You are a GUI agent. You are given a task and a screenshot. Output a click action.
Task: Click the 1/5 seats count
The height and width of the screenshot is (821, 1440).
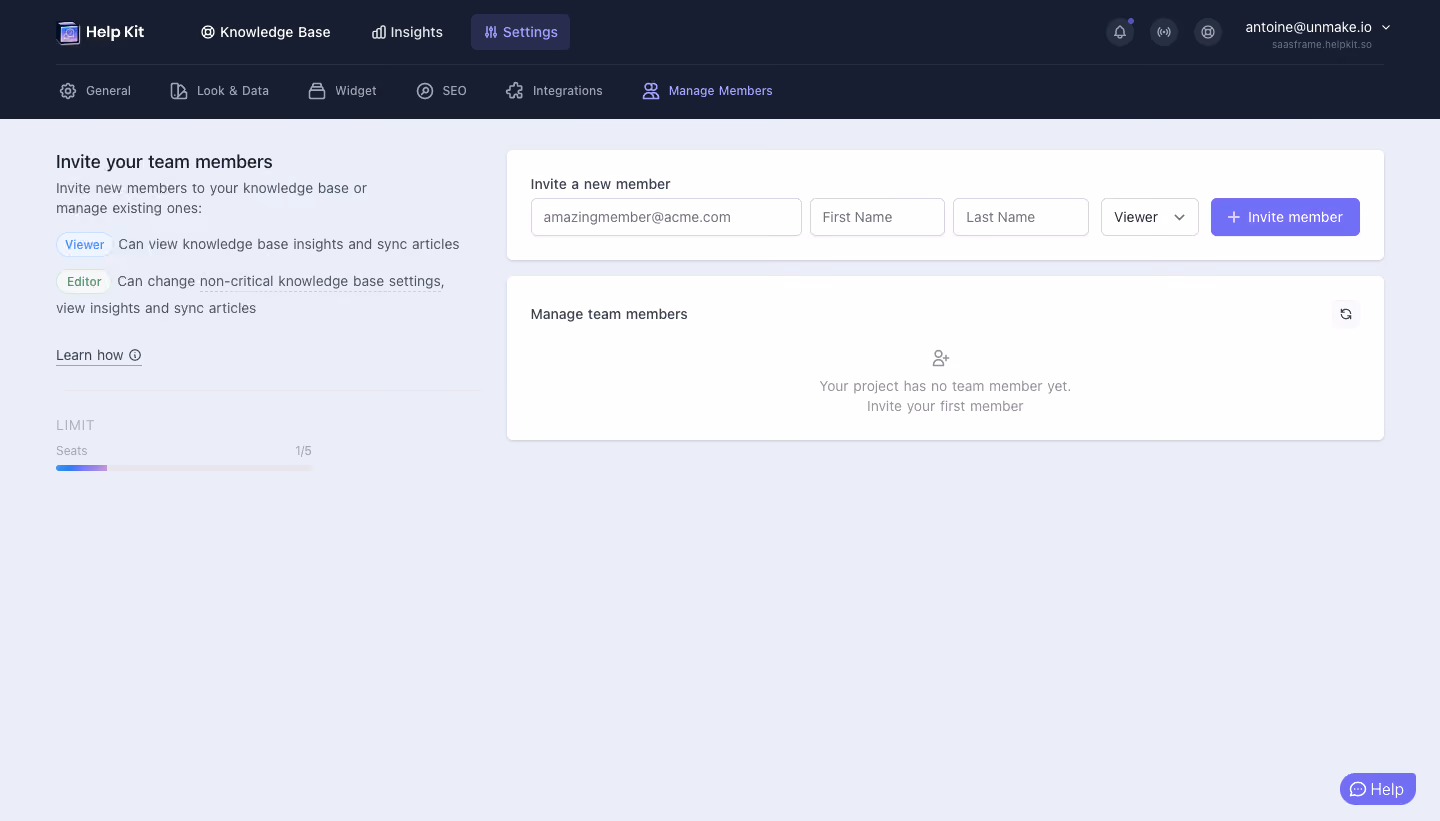click(303, 451)
